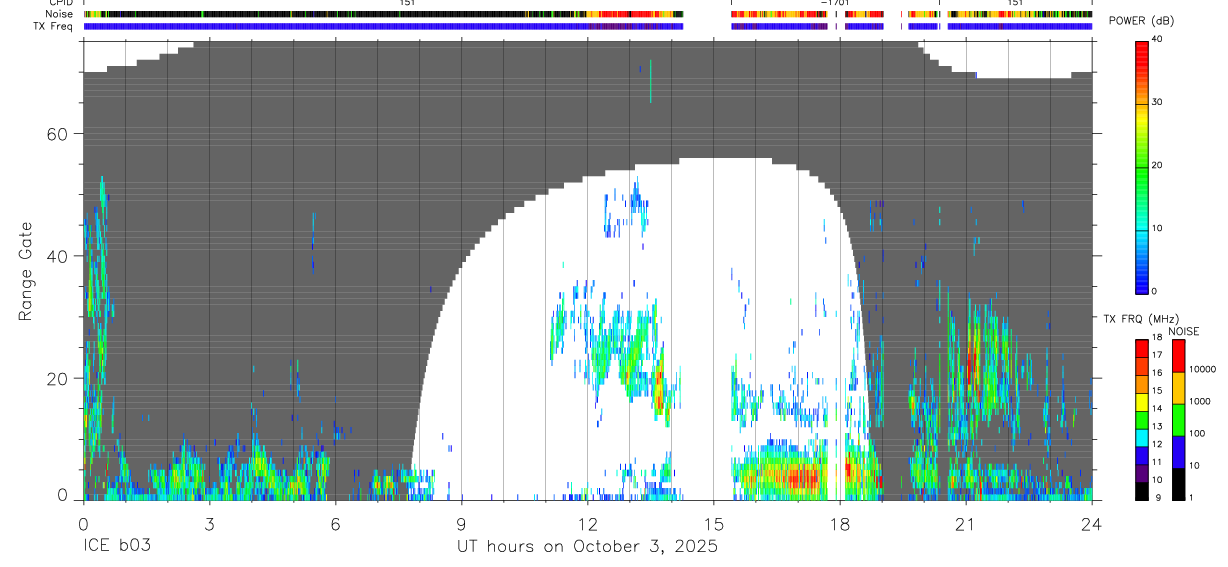
Task: Click x-axis tick label '3'
Action: click(209, 523)
